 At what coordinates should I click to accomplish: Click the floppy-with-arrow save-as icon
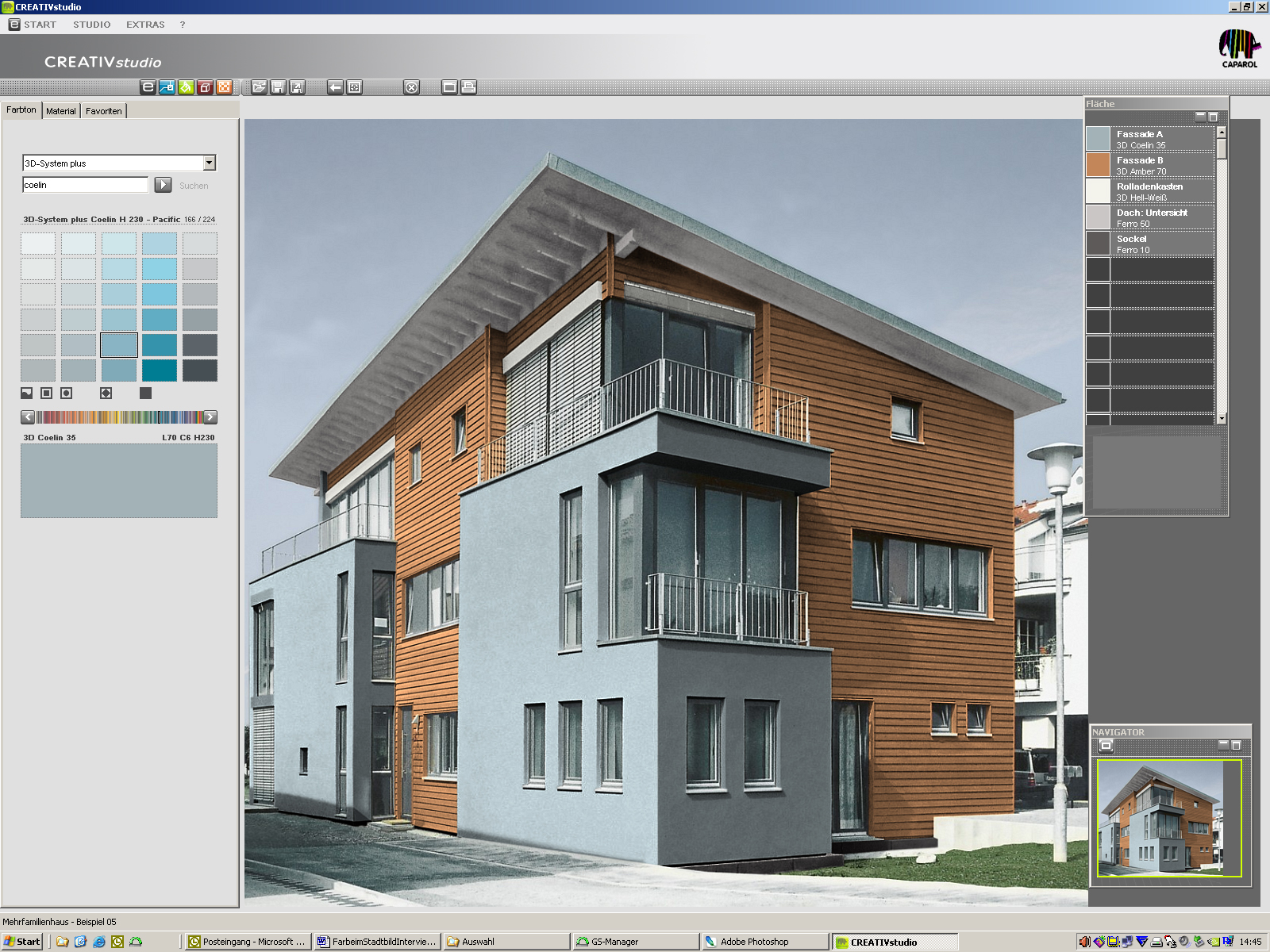click(x=297, y=87)
